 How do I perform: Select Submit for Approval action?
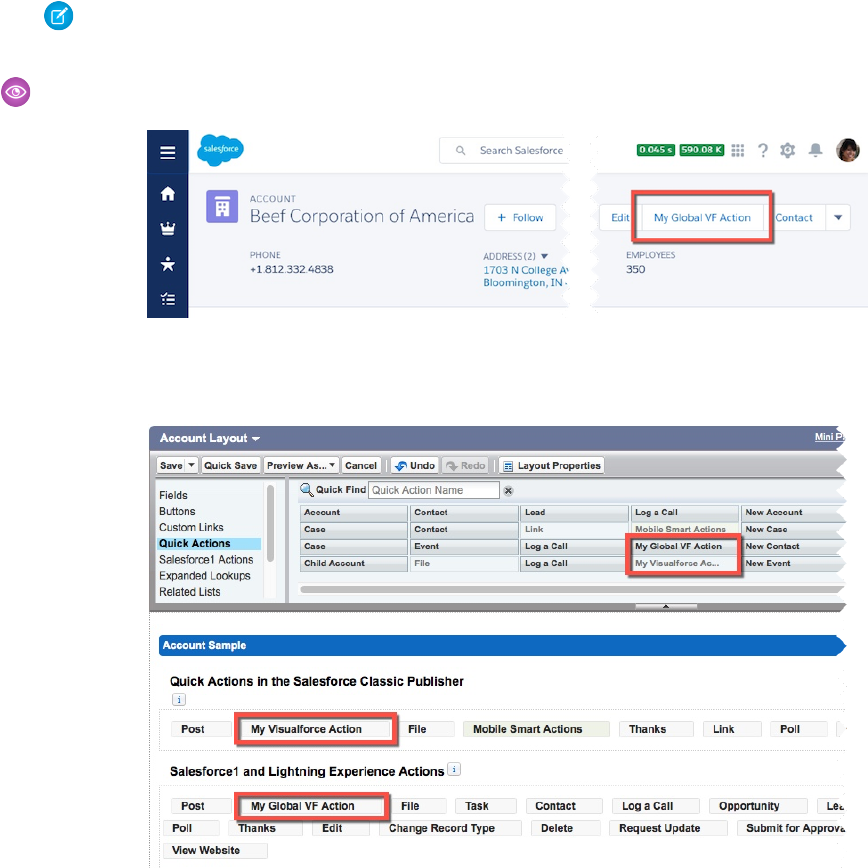pyautogui.click(x=791, y=828)
